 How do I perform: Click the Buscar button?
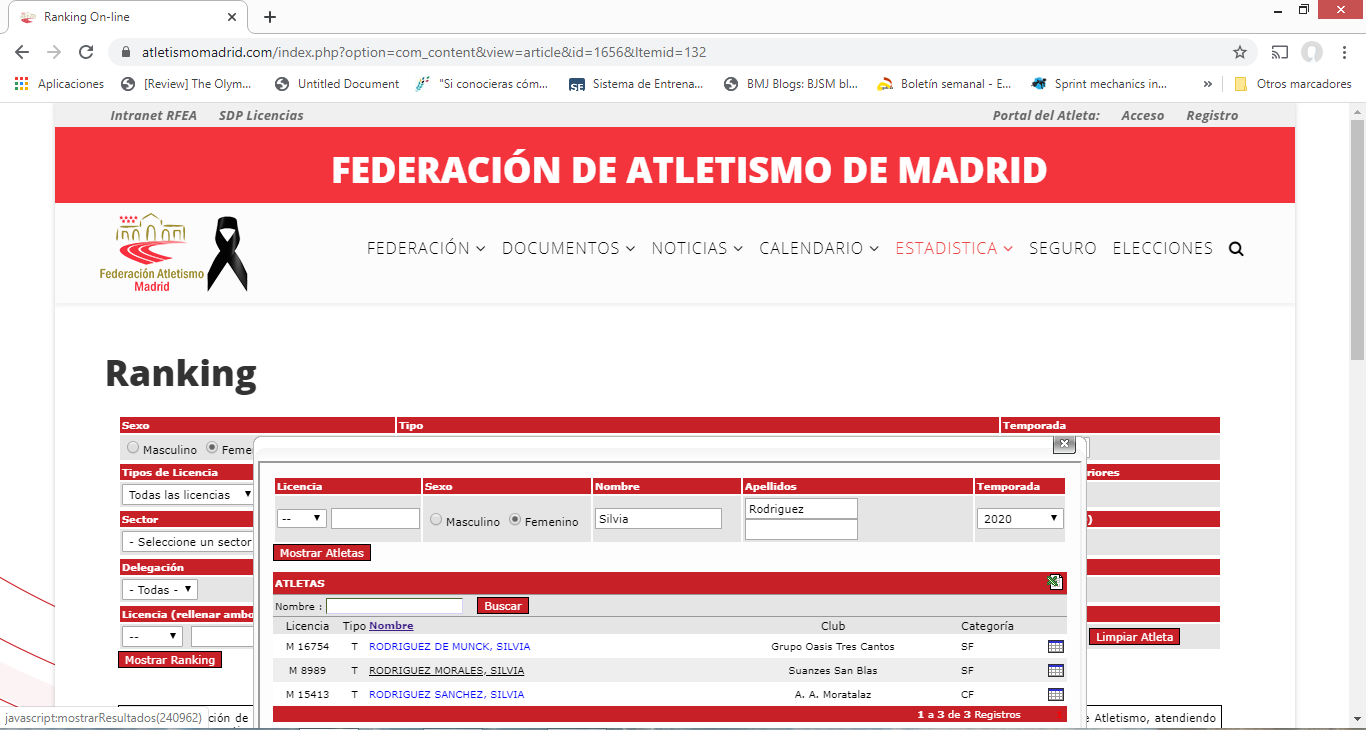tap(503, 606)
